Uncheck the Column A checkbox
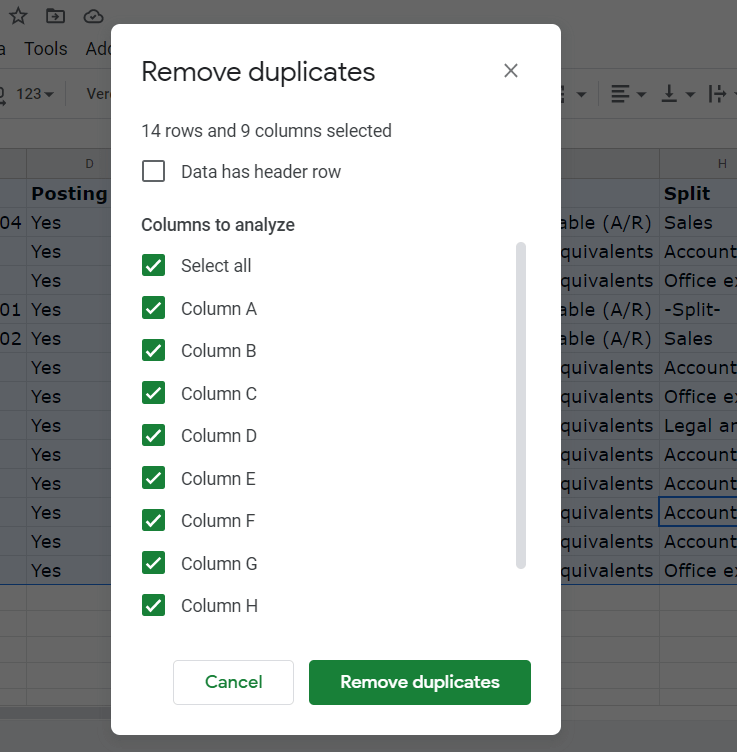The width and height of the screenshot is (737, 752). click(x=153, y=308)
